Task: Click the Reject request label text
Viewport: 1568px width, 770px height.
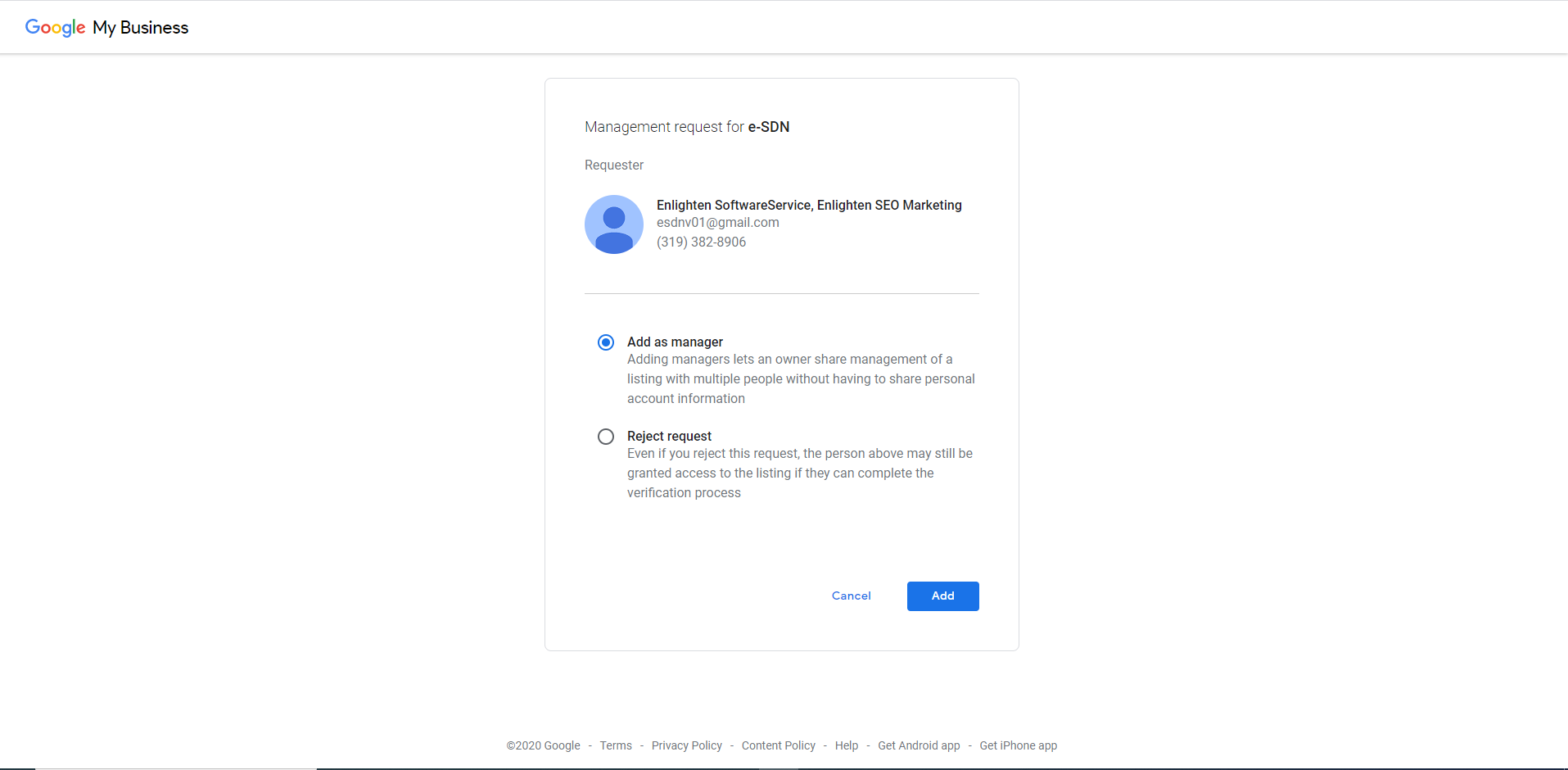Action: [x=669, y=437]
